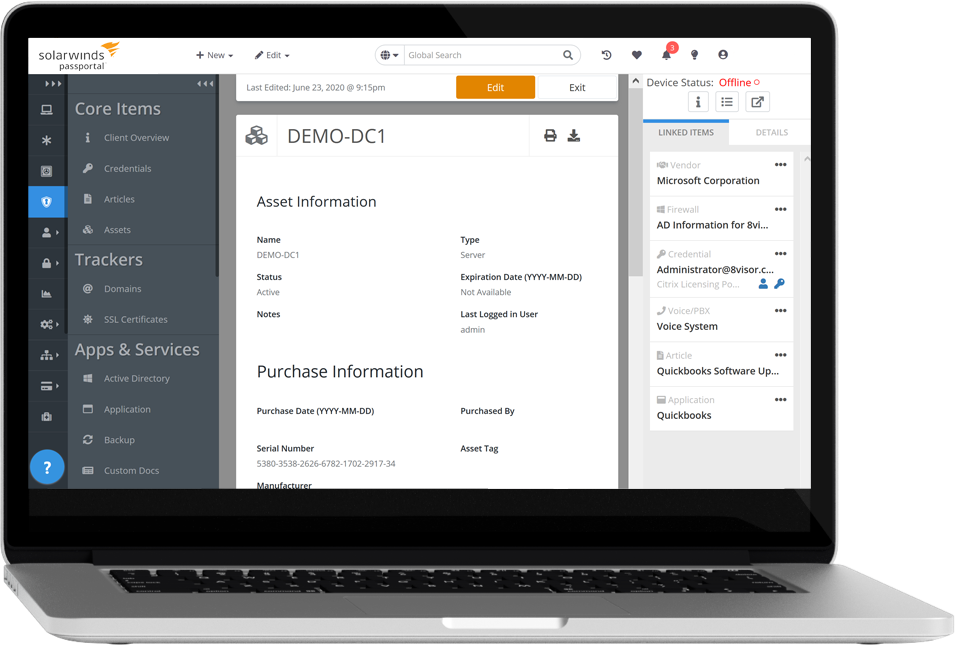Click the safe icon in left rail

[46, 171]
